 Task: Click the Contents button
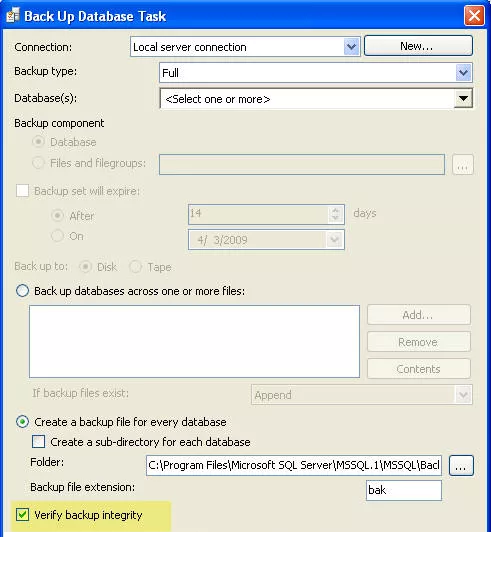(419, 369)
